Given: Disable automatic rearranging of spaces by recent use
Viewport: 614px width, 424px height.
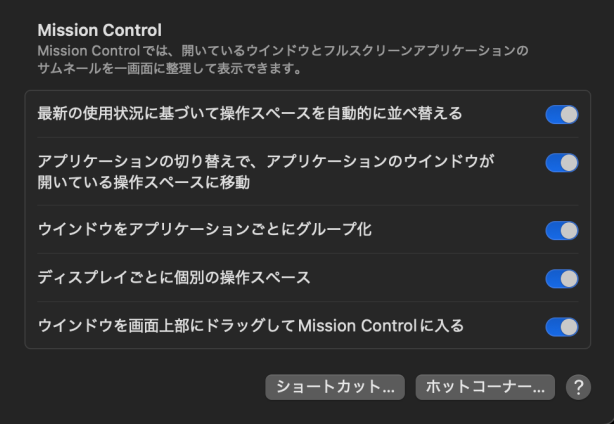Looking at the screenshot, I should click(562, 115).
